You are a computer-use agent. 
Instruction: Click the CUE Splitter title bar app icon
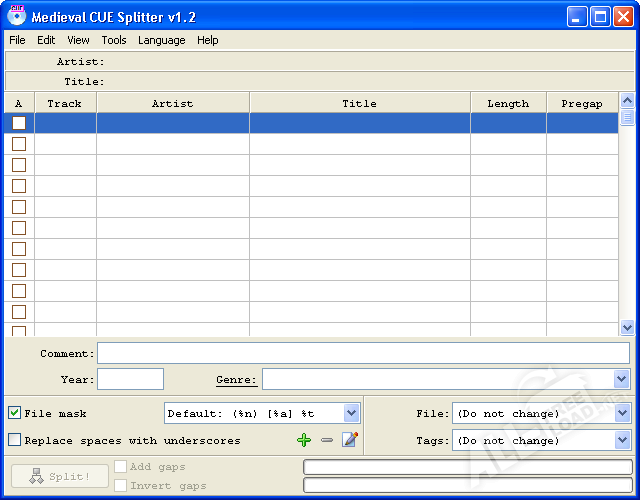click(x=15, y=16)
